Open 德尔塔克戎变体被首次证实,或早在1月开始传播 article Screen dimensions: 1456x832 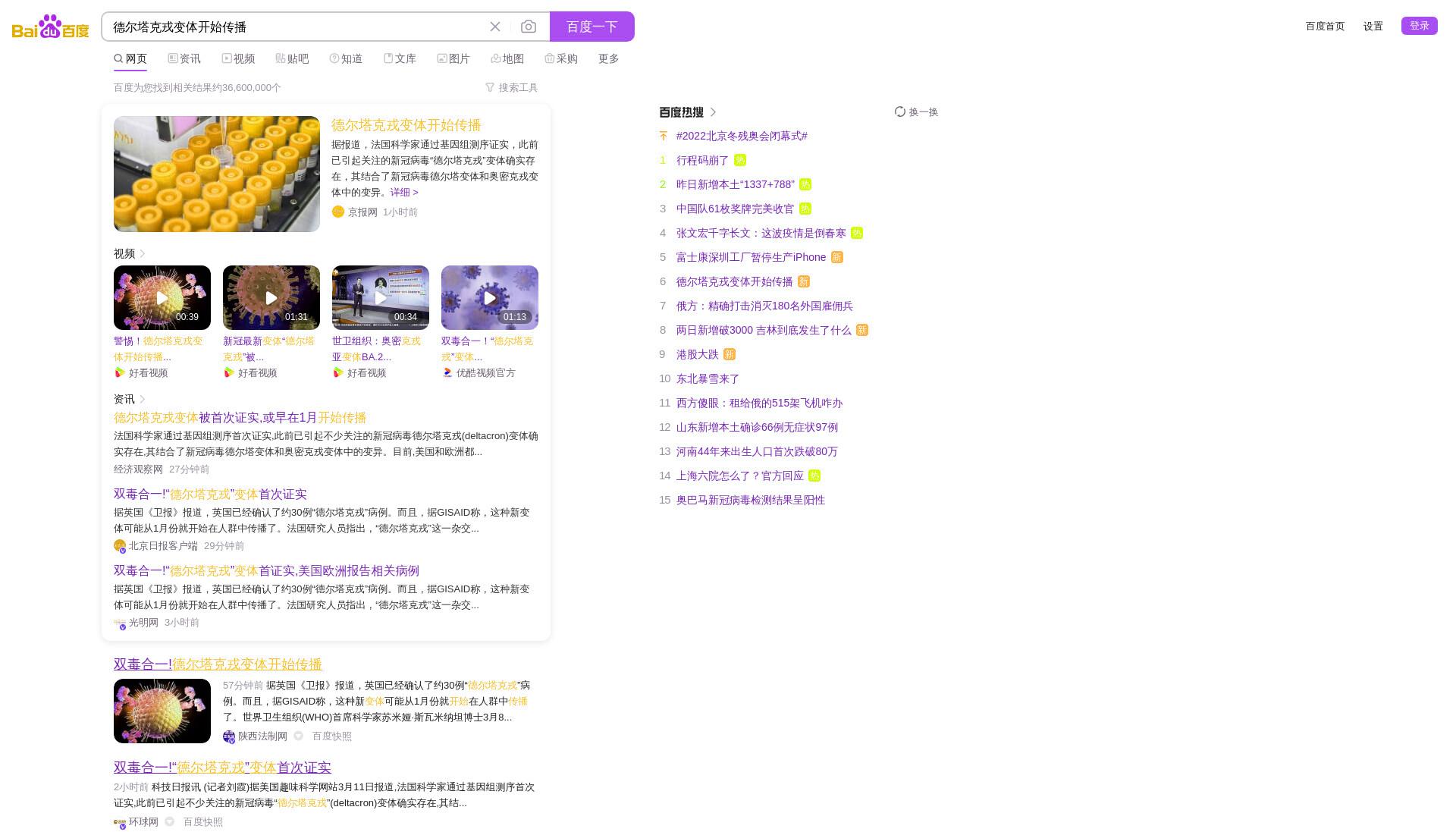pos(240,418)
